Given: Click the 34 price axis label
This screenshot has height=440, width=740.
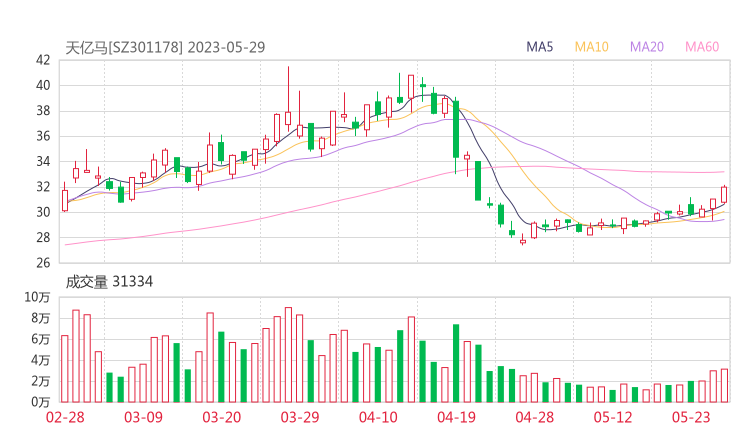Looking at the screenshot, I should pos(43,161).
